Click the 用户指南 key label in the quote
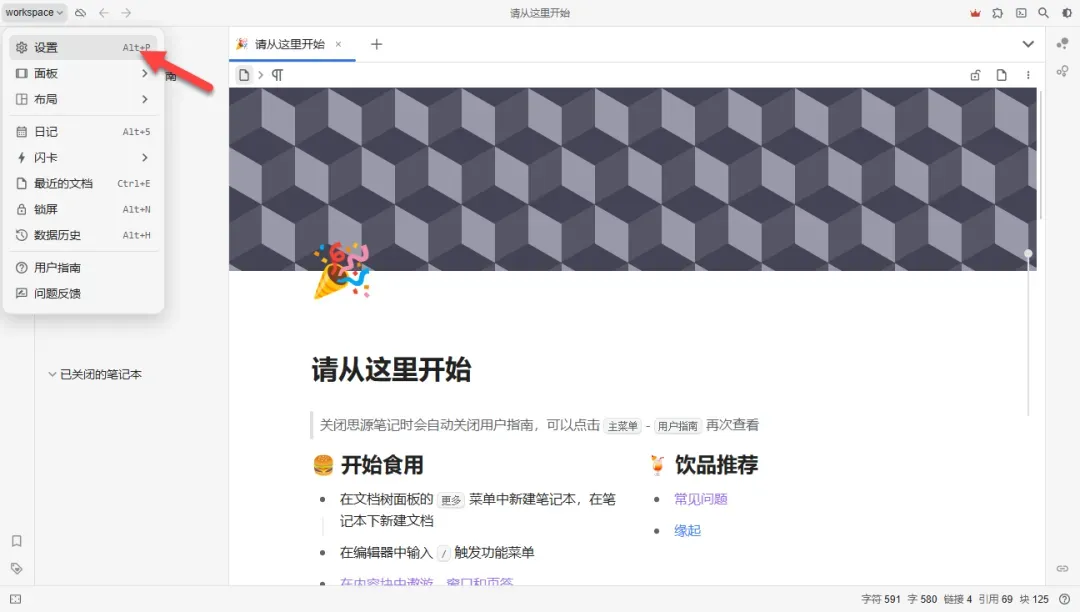The image size is (1080, 612). click(677, 426)
